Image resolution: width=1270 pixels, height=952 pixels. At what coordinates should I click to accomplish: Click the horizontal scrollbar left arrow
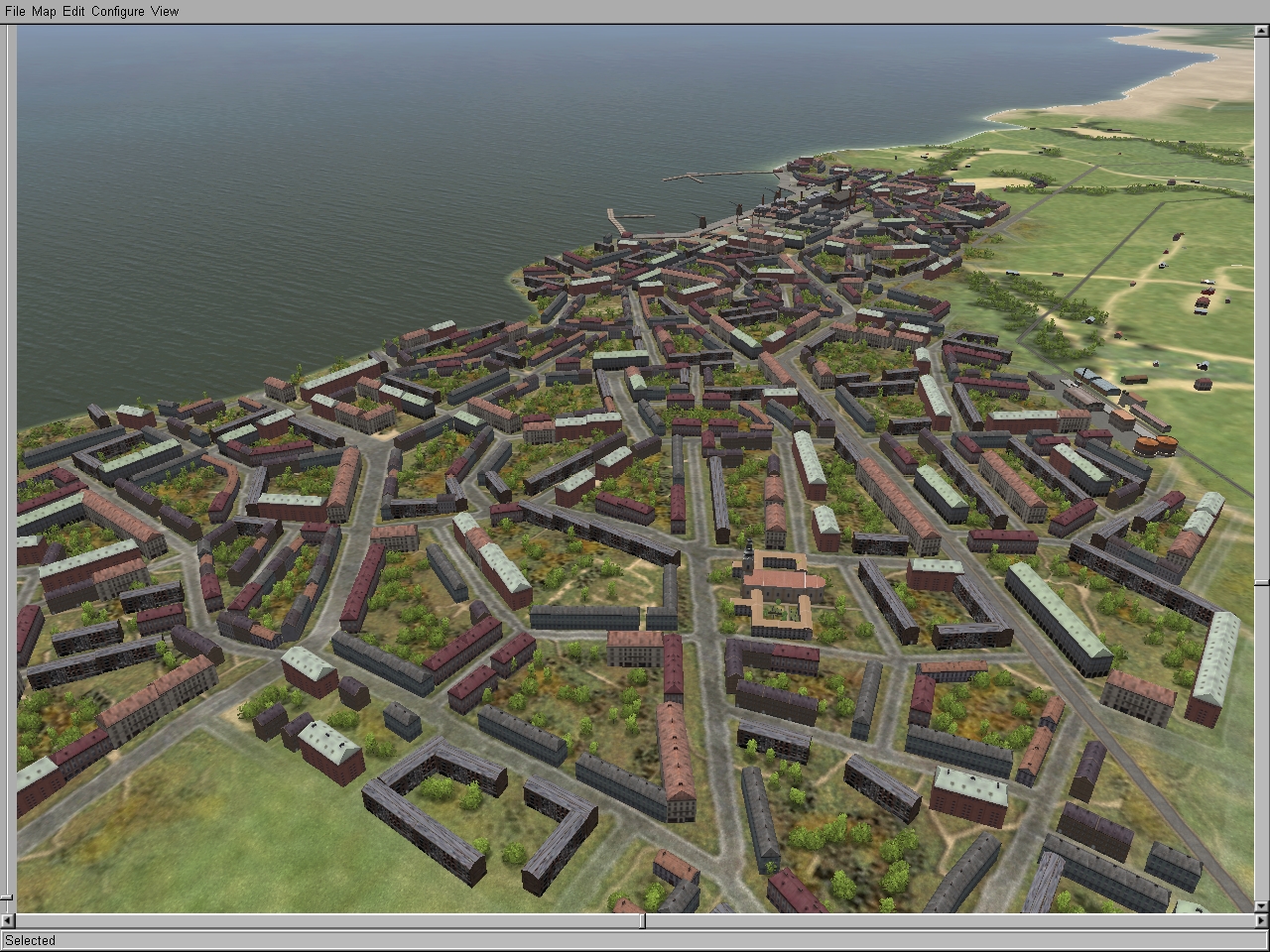8,921
